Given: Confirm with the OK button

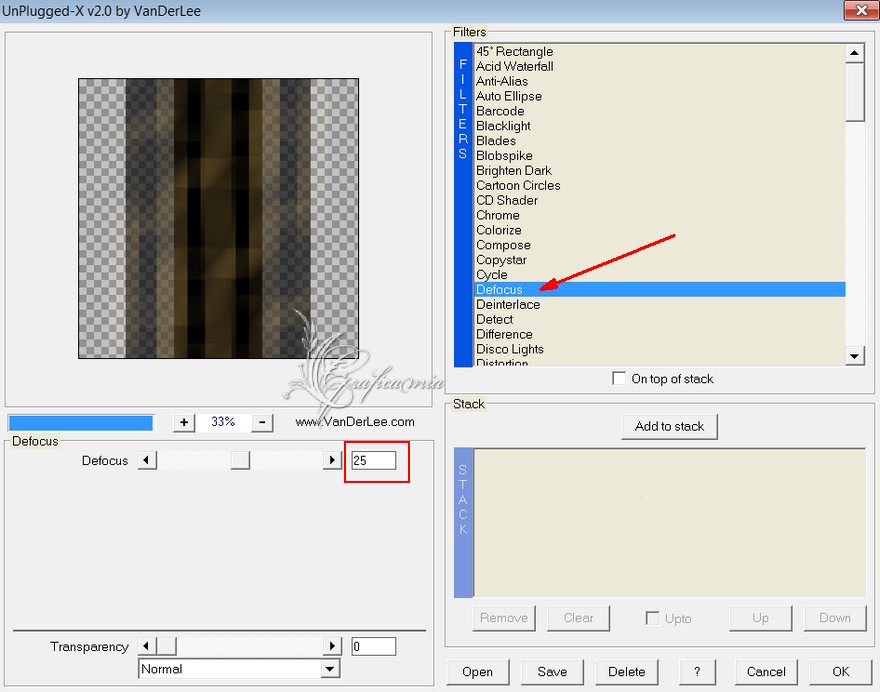Looking at the screenshot, I should [x=840, y=672].
